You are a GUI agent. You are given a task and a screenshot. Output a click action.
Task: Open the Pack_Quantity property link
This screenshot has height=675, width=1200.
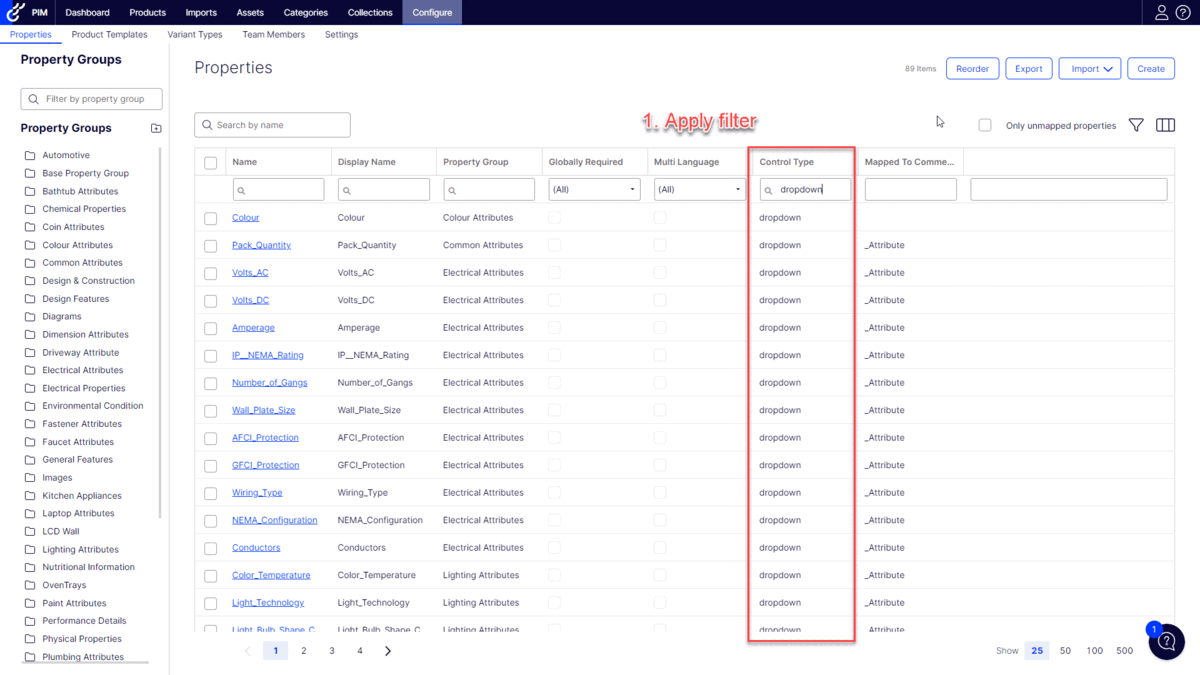click(261, 245)
